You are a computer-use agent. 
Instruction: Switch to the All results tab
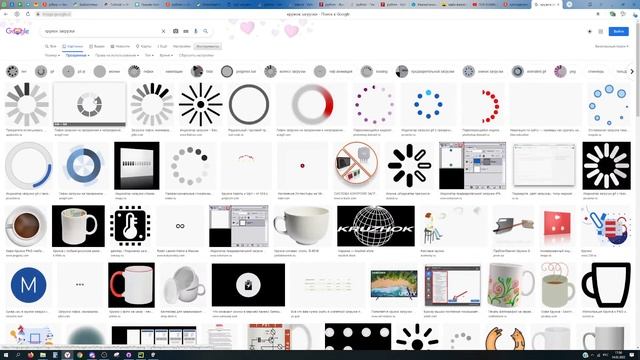[x=51, y=46]
